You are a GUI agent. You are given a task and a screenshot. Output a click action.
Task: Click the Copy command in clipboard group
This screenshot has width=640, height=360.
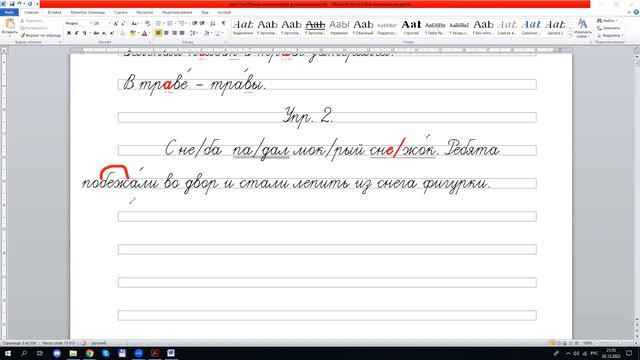click(34, 28)
